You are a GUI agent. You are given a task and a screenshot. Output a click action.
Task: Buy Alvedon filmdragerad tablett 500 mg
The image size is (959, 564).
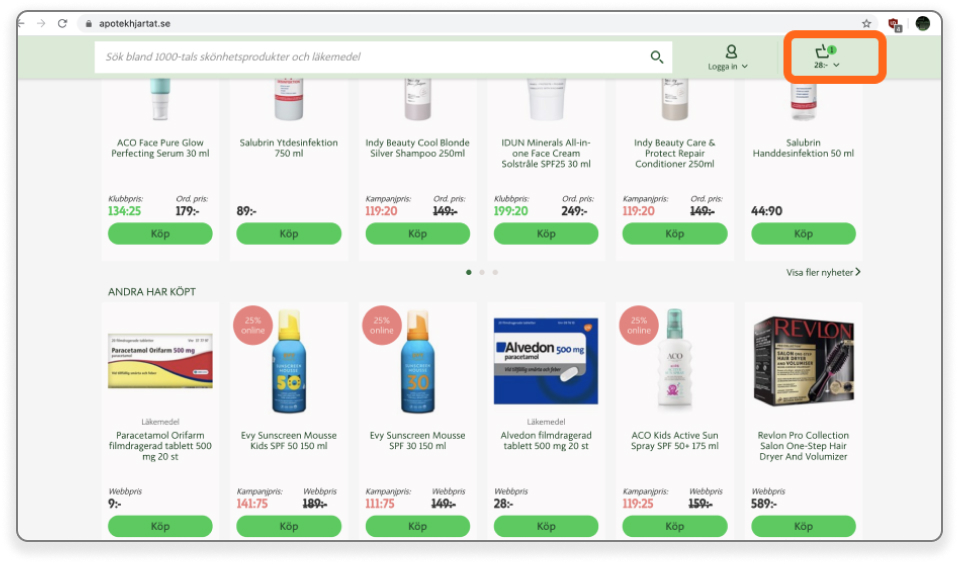click(x=546, y=526)
